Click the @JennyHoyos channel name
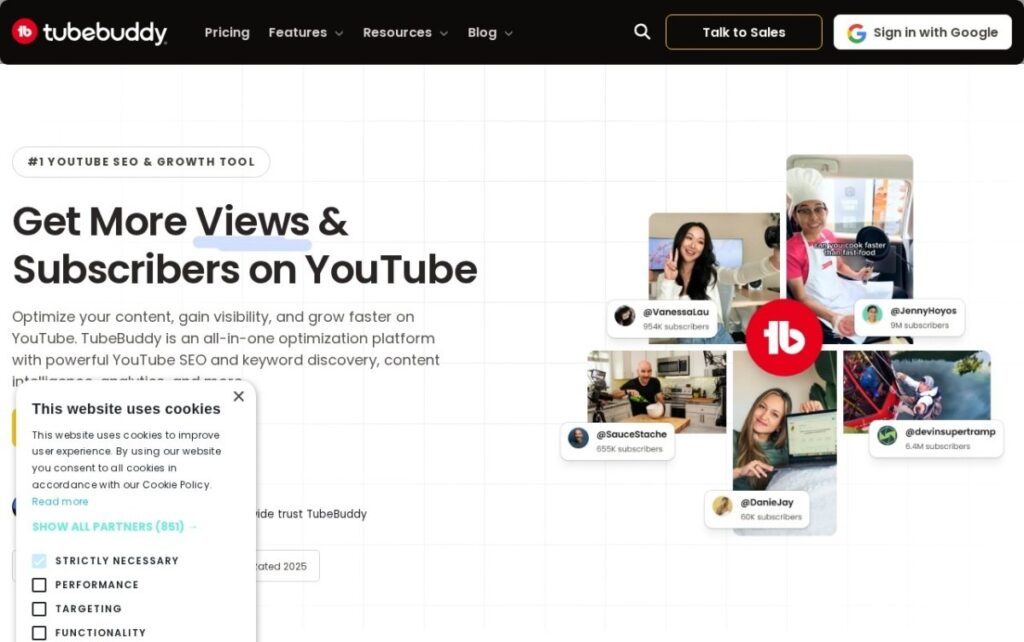Image resolution: width=1024 pixels, height=642 pixels. tap(923, 311)
